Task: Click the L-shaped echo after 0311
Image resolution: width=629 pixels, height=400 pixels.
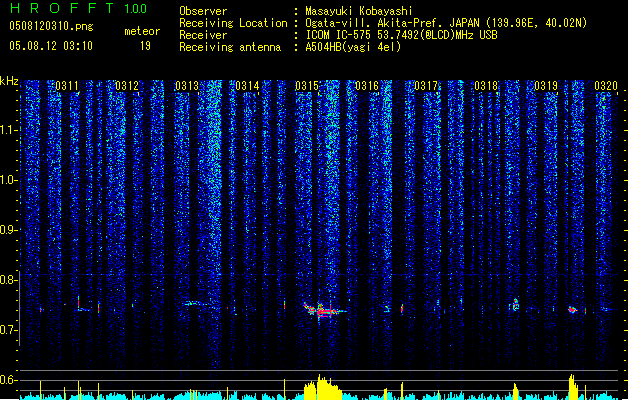Action: [x=83, y=304]
